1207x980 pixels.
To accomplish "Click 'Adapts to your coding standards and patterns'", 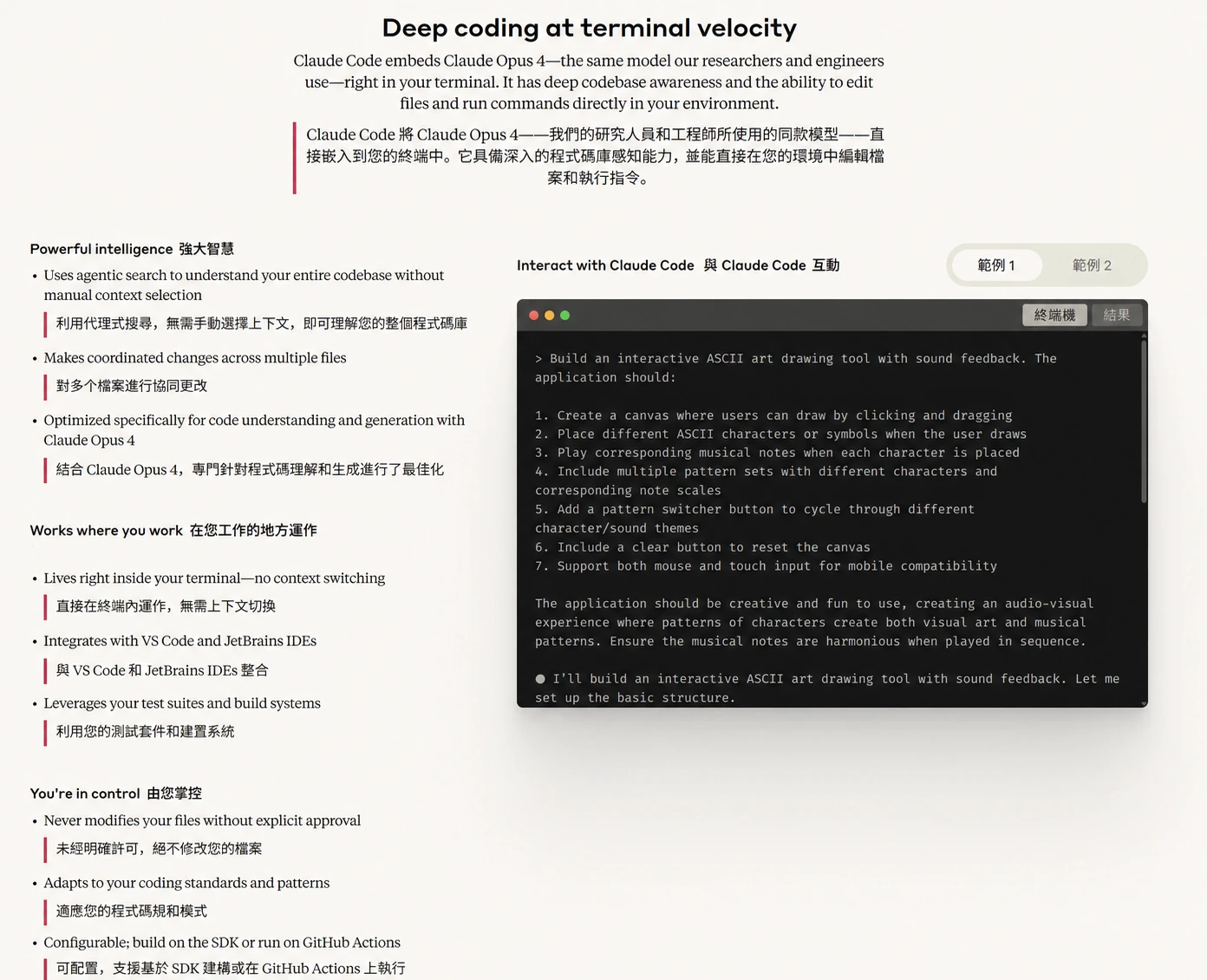I will [x=186, y=883].
